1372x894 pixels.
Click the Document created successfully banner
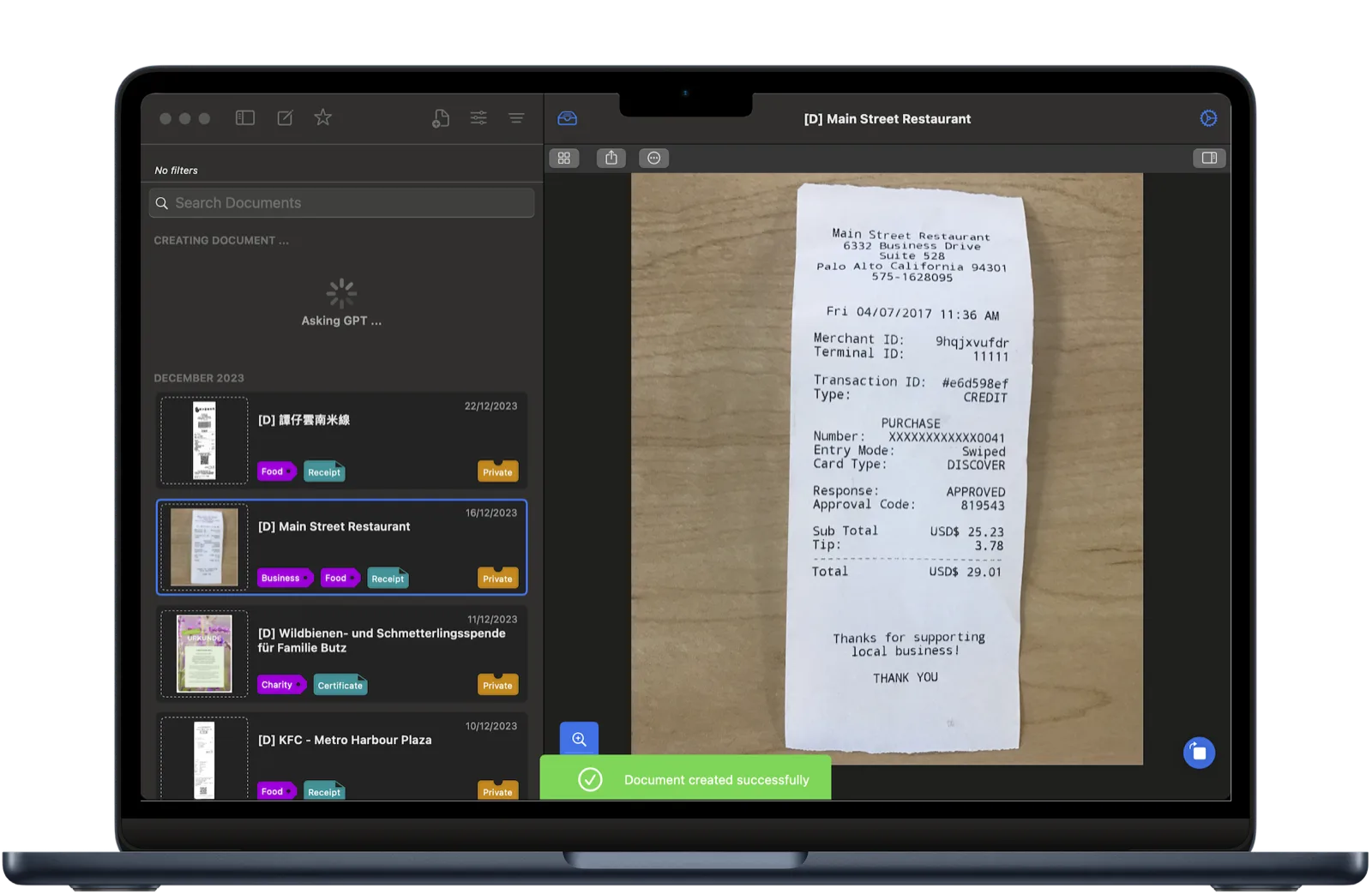click(685, 778)
